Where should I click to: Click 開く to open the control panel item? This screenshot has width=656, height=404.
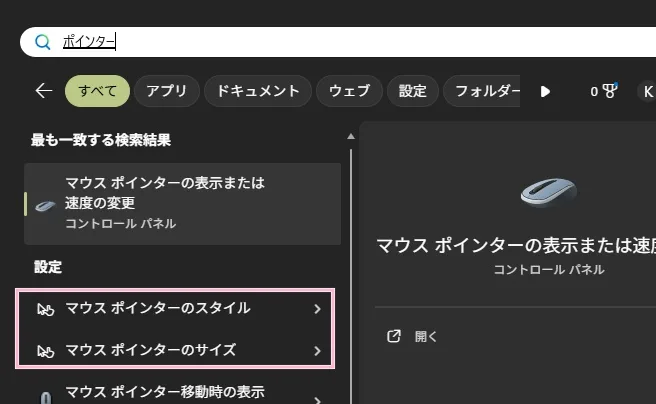coord(425,336)
